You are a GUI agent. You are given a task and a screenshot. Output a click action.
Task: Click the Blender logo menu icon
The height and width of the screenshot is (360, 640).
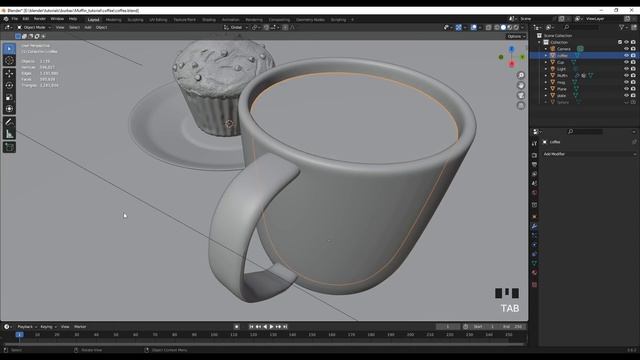[6, 19]
